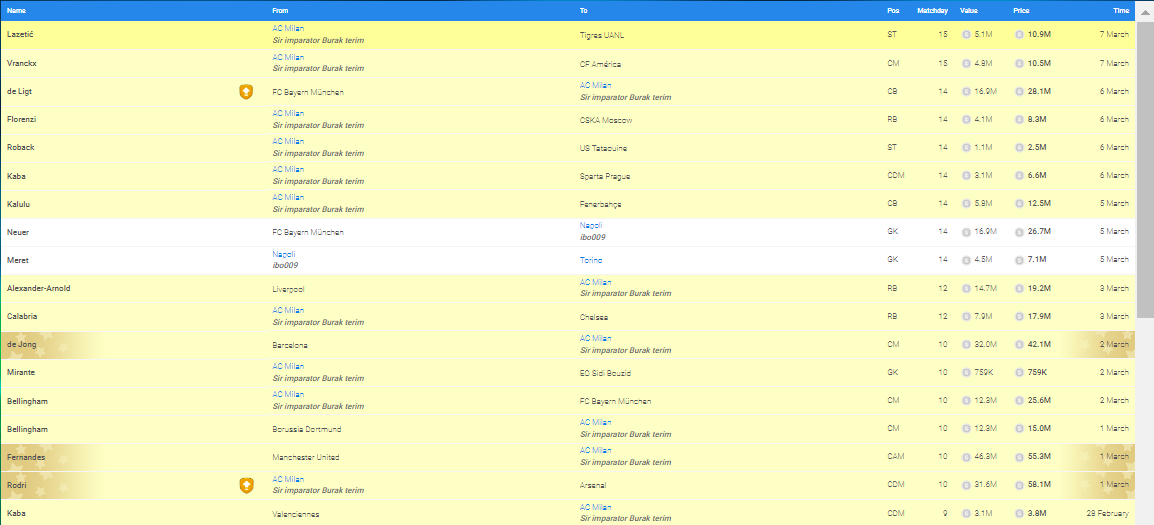Click the Arsenal destination in Rodri's row
Viewport: 1154px width, 525px height.
[592, 485]
